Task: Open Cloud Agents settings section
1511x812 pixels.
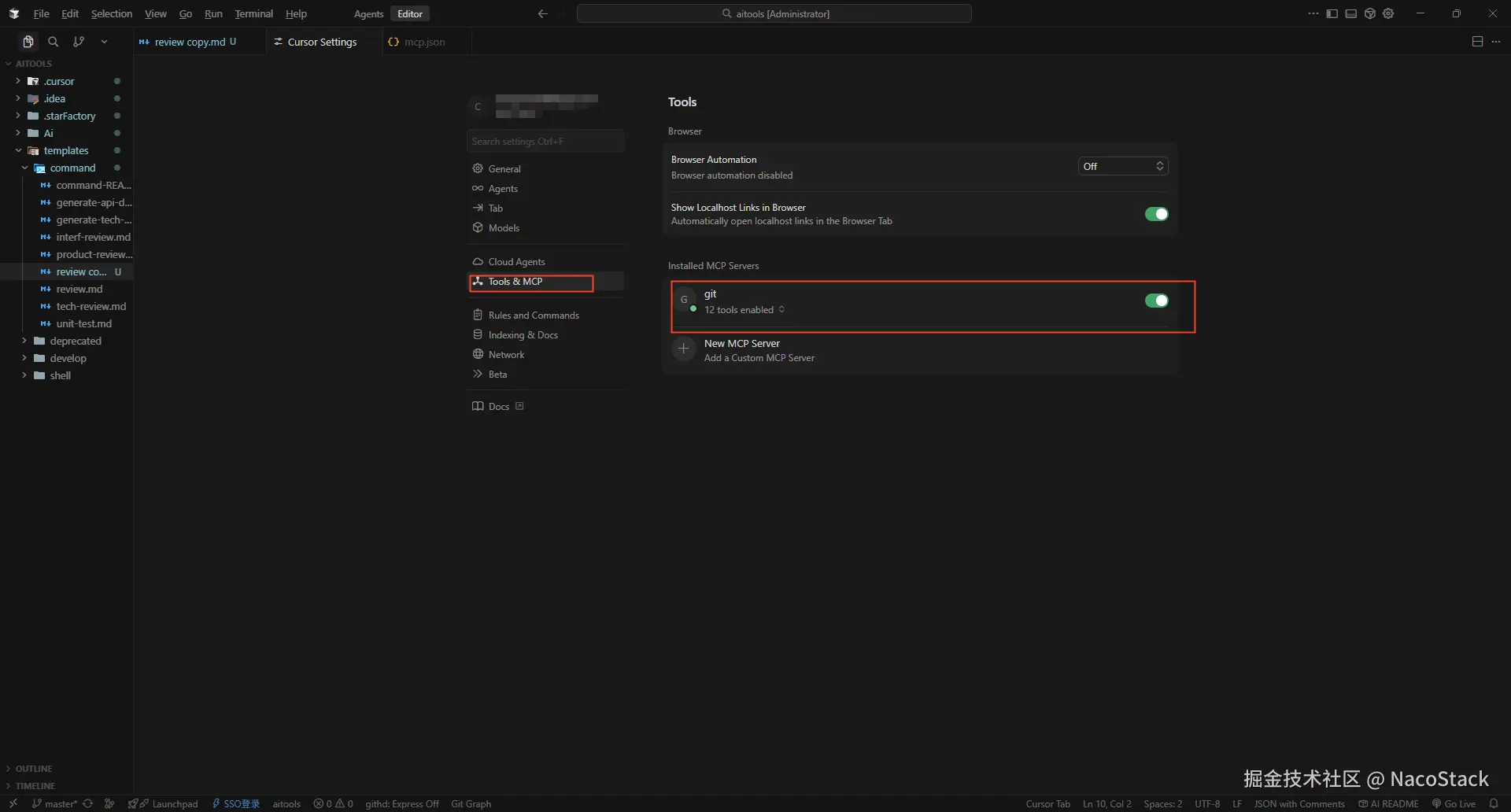Action: [545, 261]
